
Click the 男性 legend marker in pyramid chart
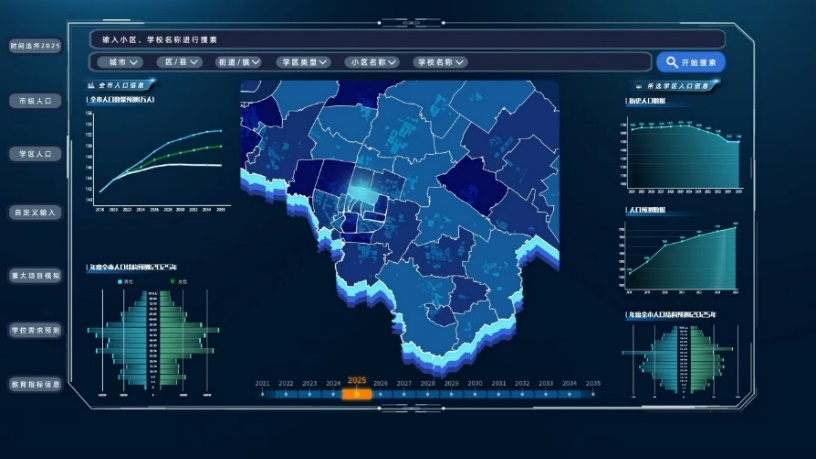pos(119,282)
